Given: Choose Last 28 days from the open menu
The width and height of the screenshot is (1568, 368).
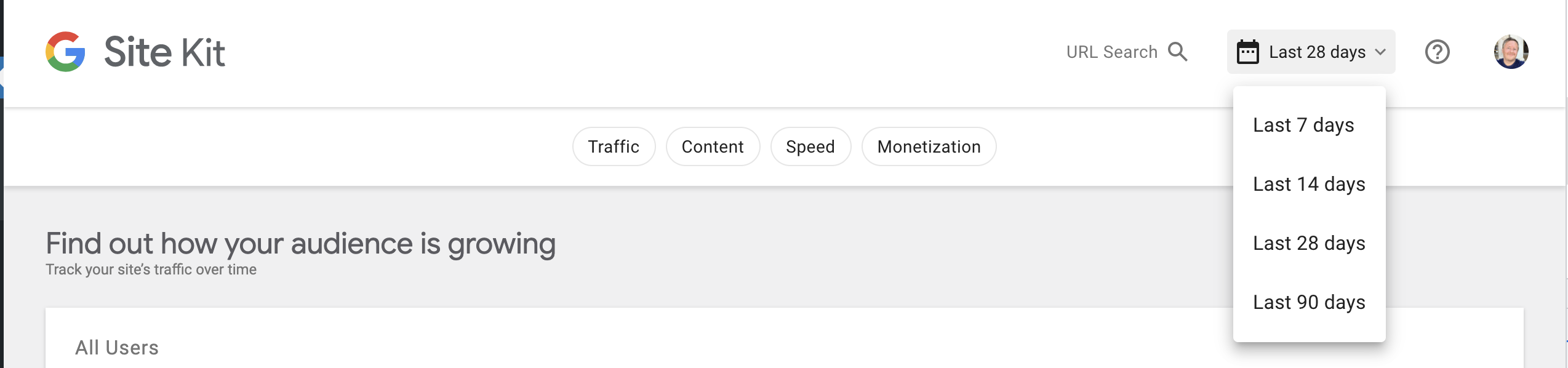Looking at the screenshot, I should pyautogui.click(x=1309, y=243).
